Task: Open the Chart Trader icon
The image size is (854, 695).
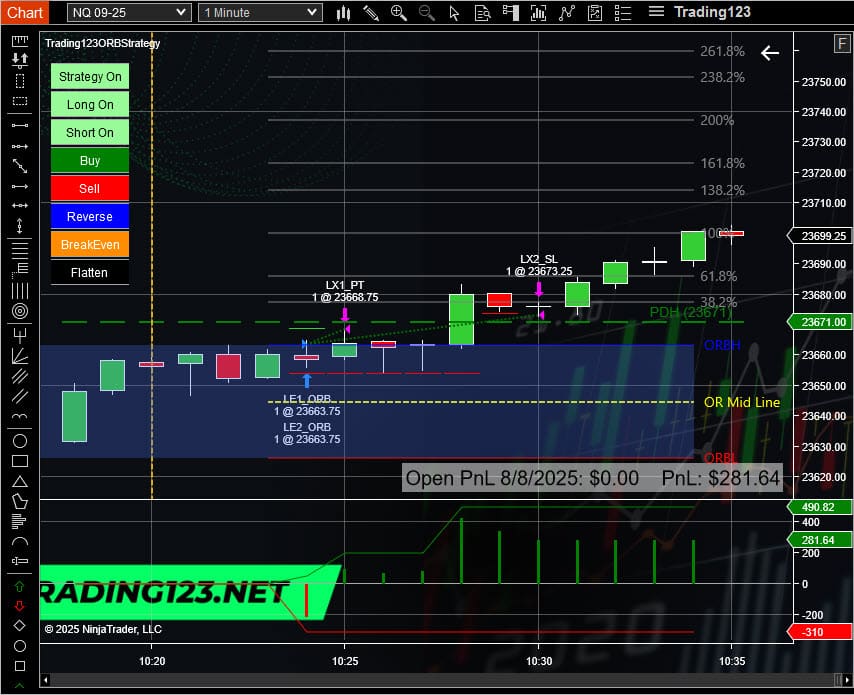Action: tap(510, 13)
